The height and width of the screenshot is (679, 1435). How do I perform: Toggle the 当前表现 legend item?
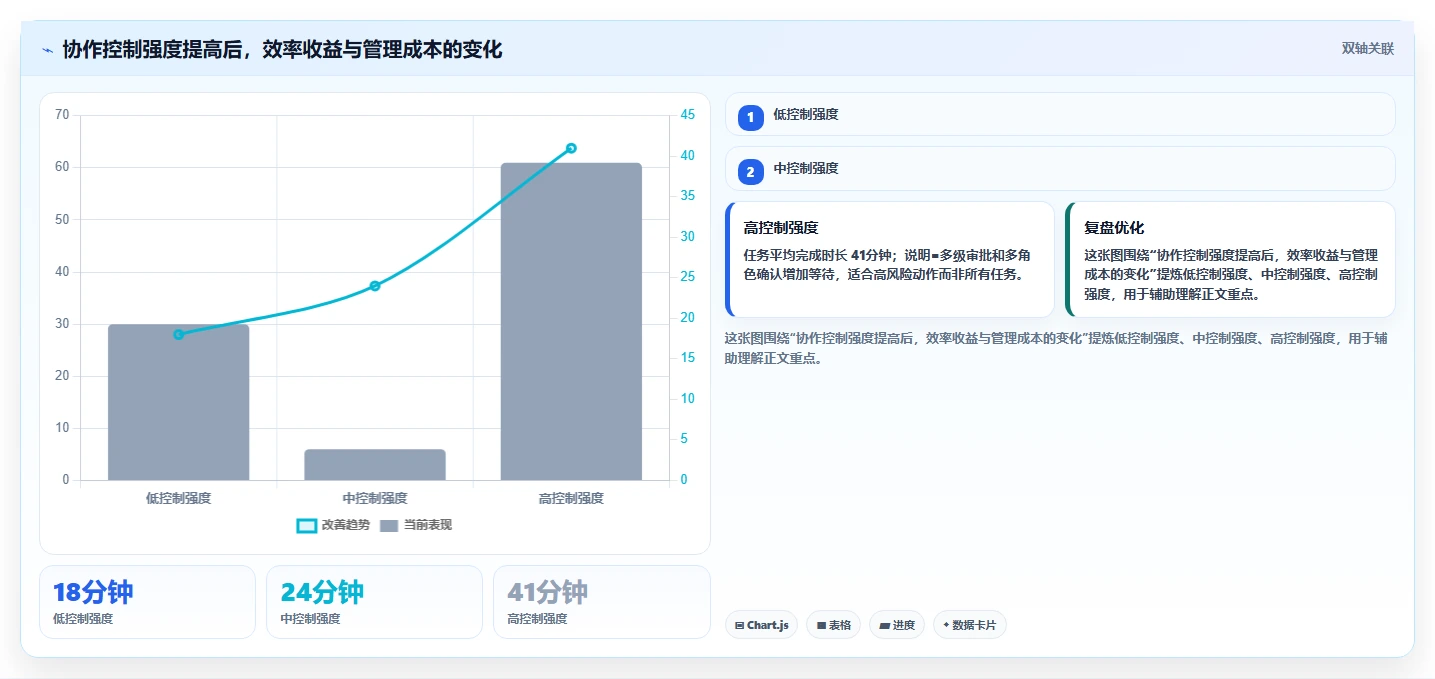(416, 525)
